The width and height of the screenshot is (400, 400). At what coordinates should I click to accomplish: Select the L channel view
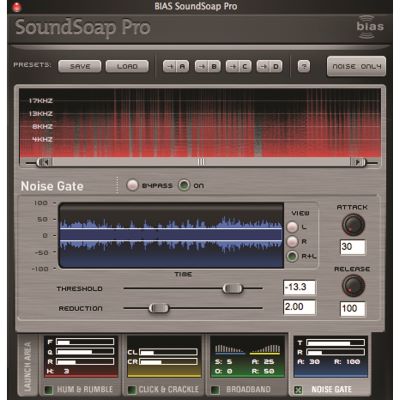coord(292,227)
